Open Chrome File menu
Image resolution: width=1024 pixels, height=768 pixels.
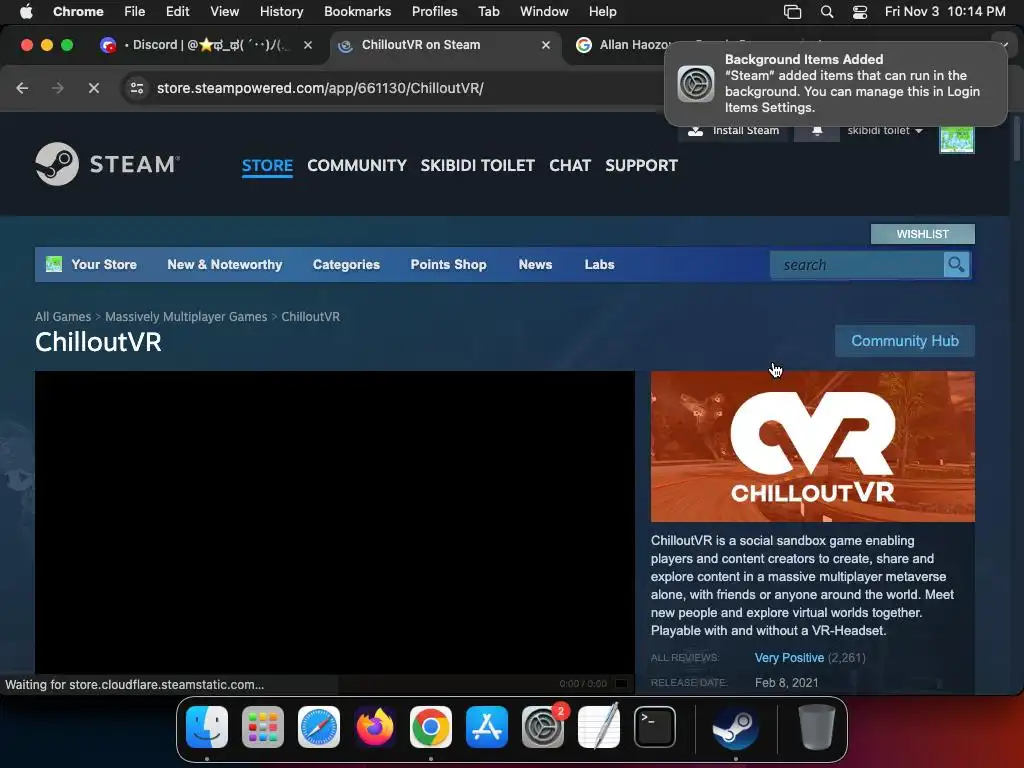click(135, 11)
